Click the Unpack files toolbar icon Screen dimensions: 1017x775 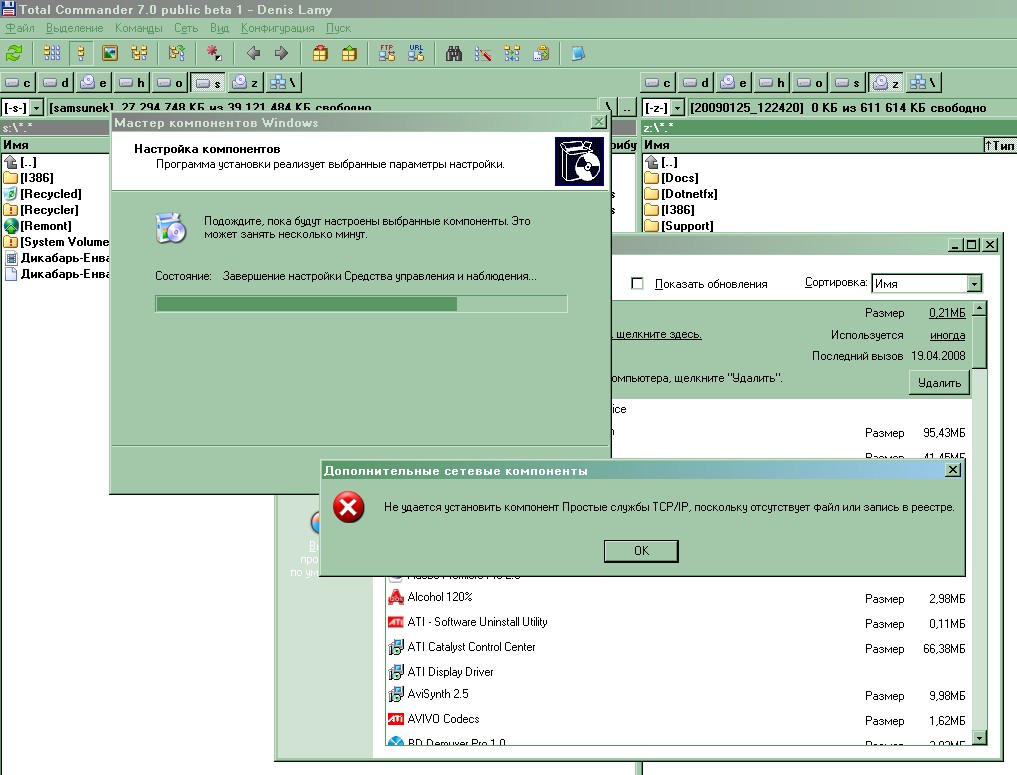coord(349,53)
